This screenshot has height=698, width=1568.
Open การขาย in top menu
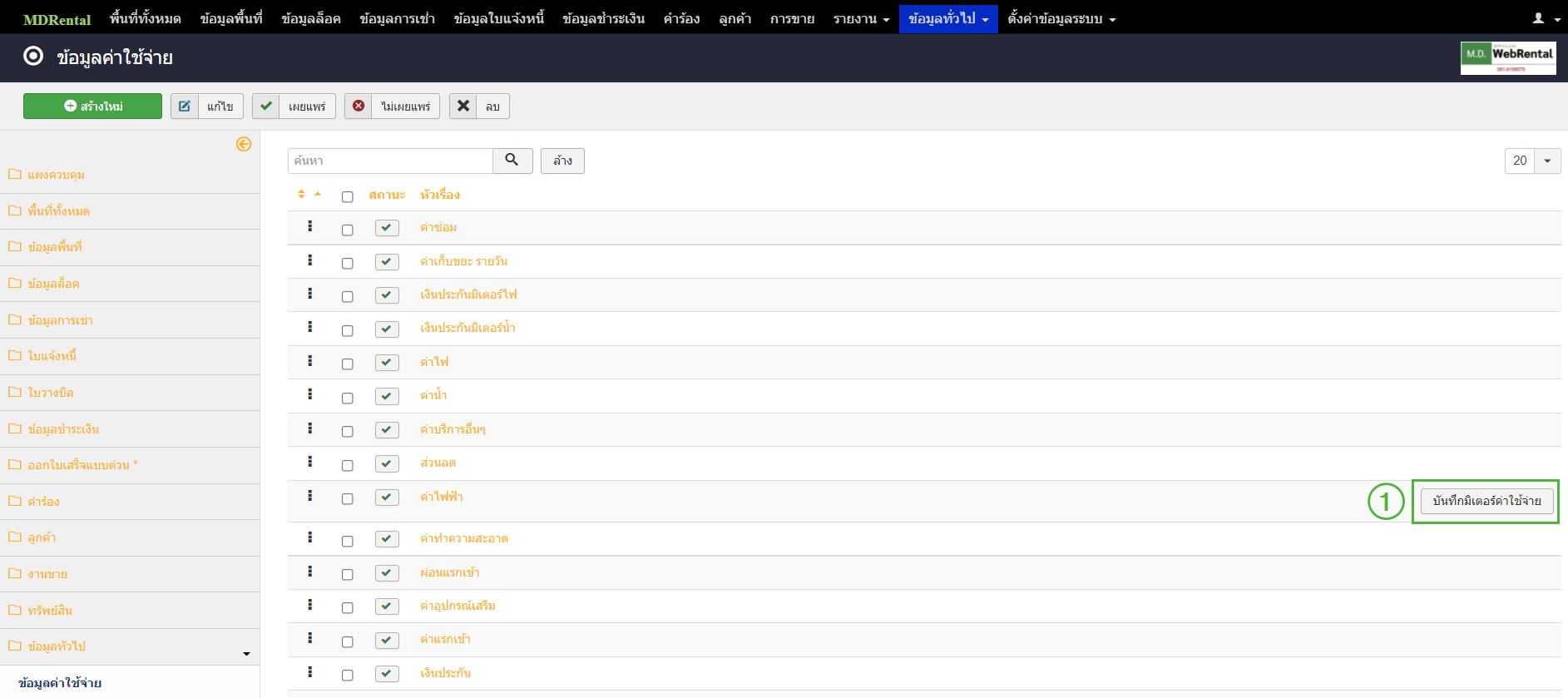[792, 18]
